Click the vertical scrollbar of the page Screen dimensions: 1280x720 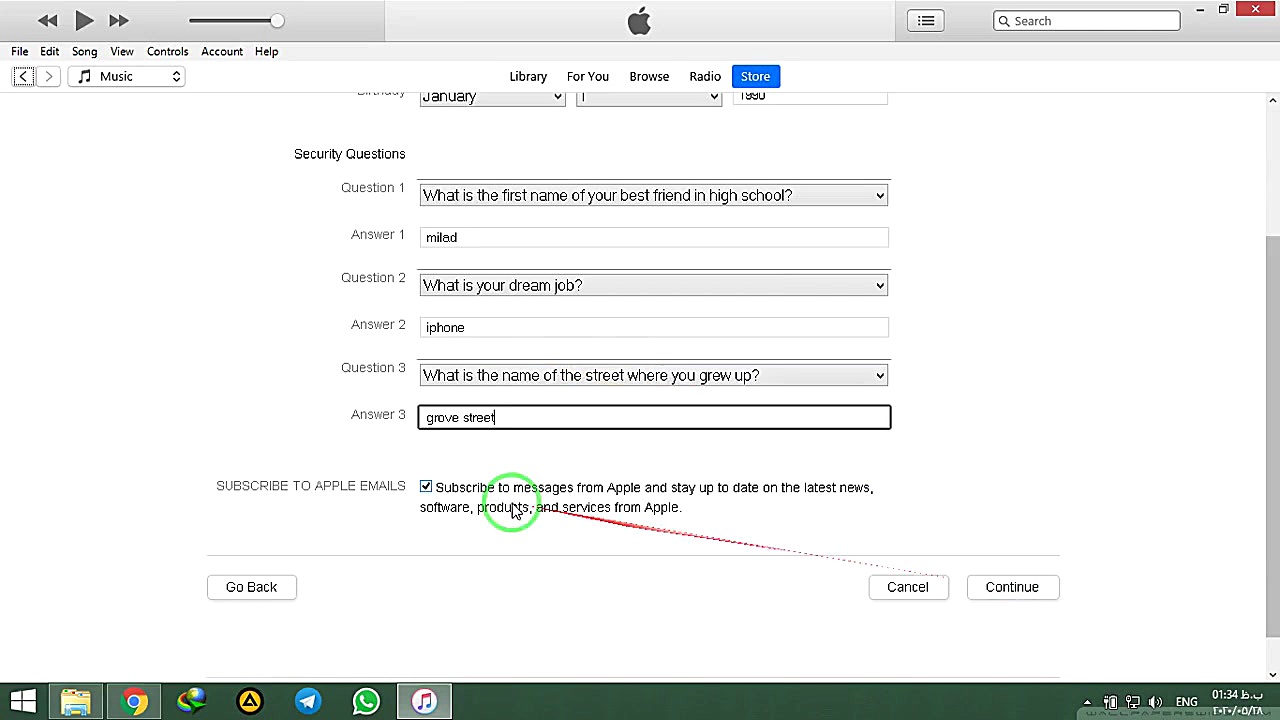1272,435
